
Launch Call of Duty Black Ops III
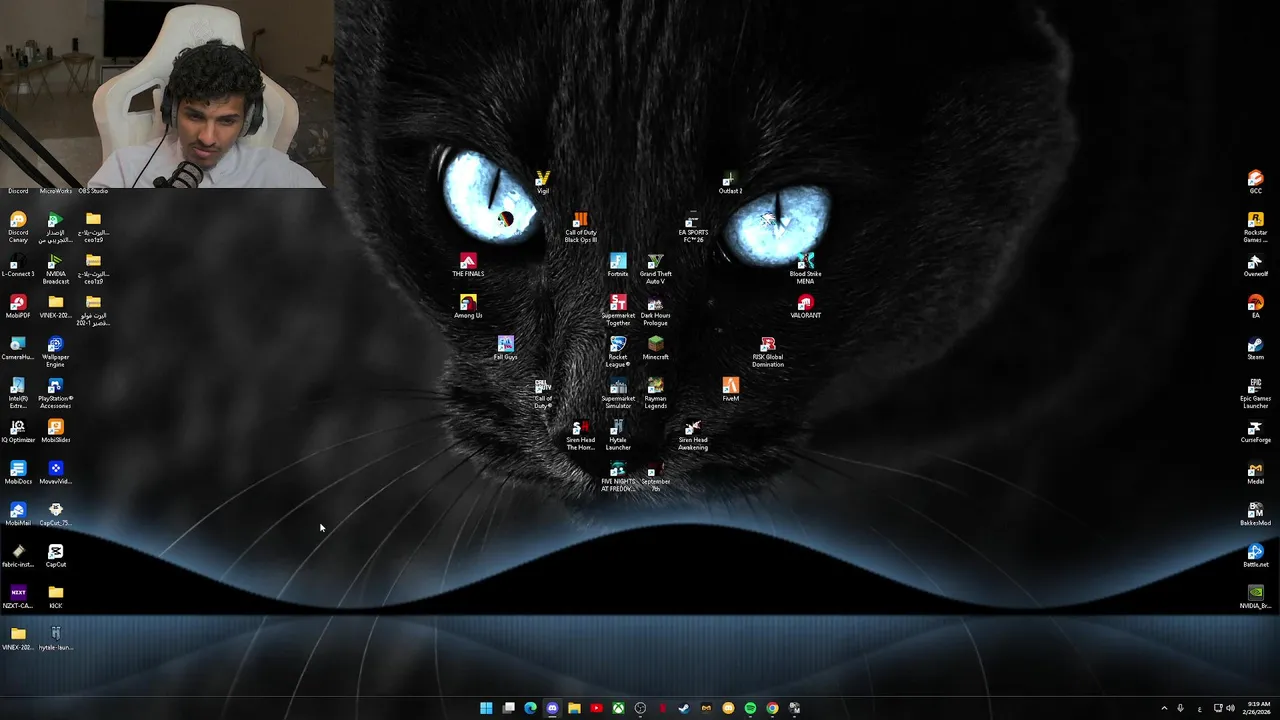pos(580,227)
